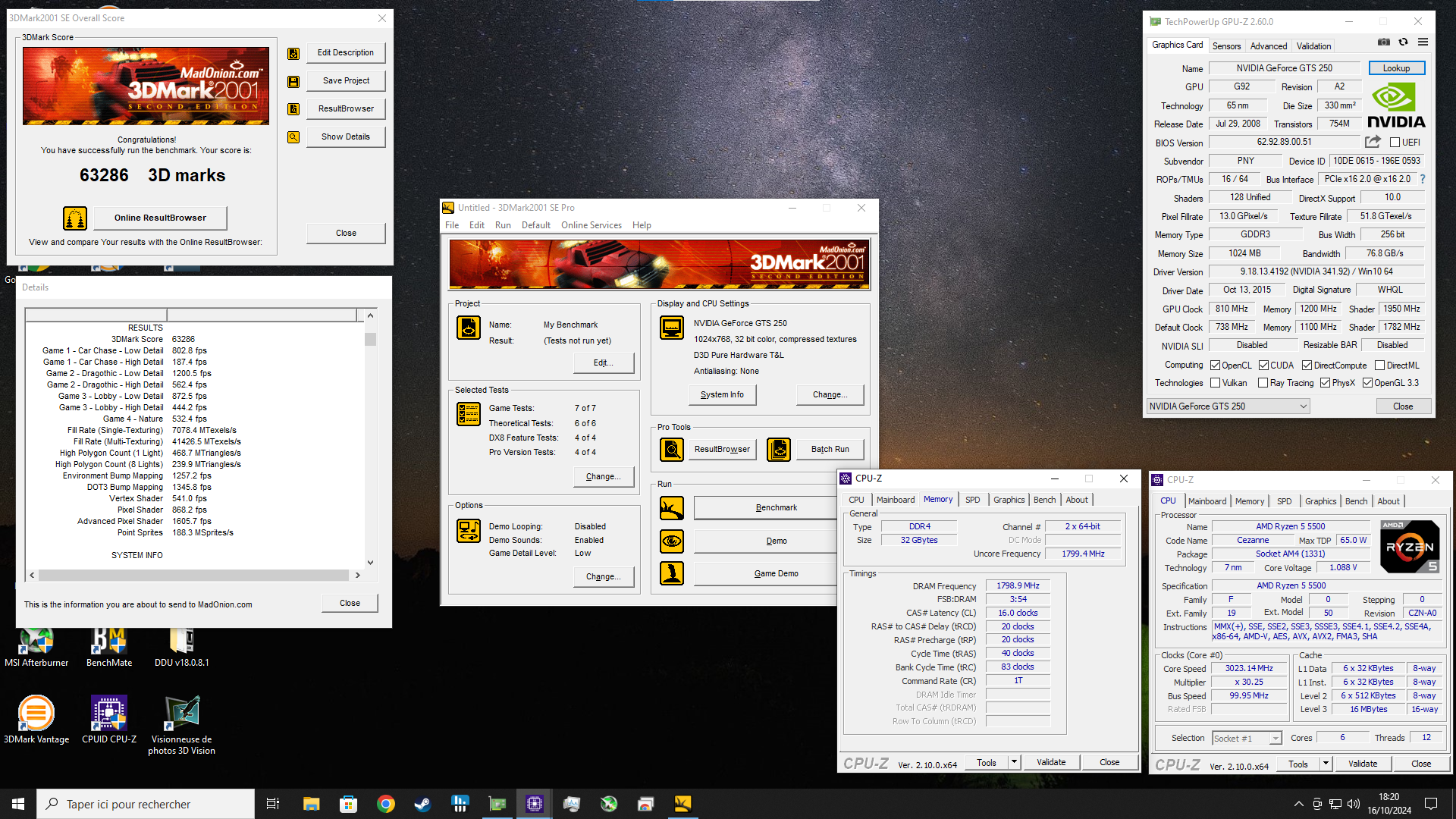Click the Details vertical scrollbar down arrow
The width and height of the screenshot is (1456, 819).
point(370,563)
